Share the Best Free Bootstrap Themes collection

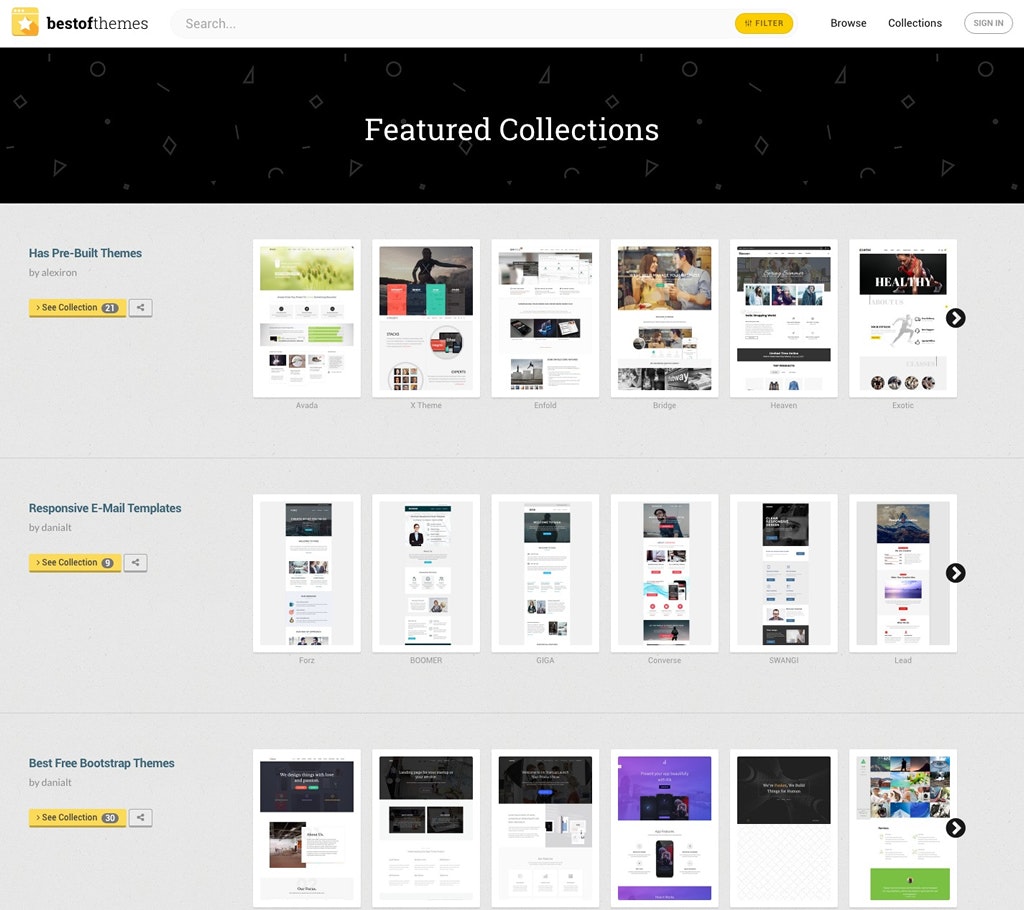coord(140,817)
